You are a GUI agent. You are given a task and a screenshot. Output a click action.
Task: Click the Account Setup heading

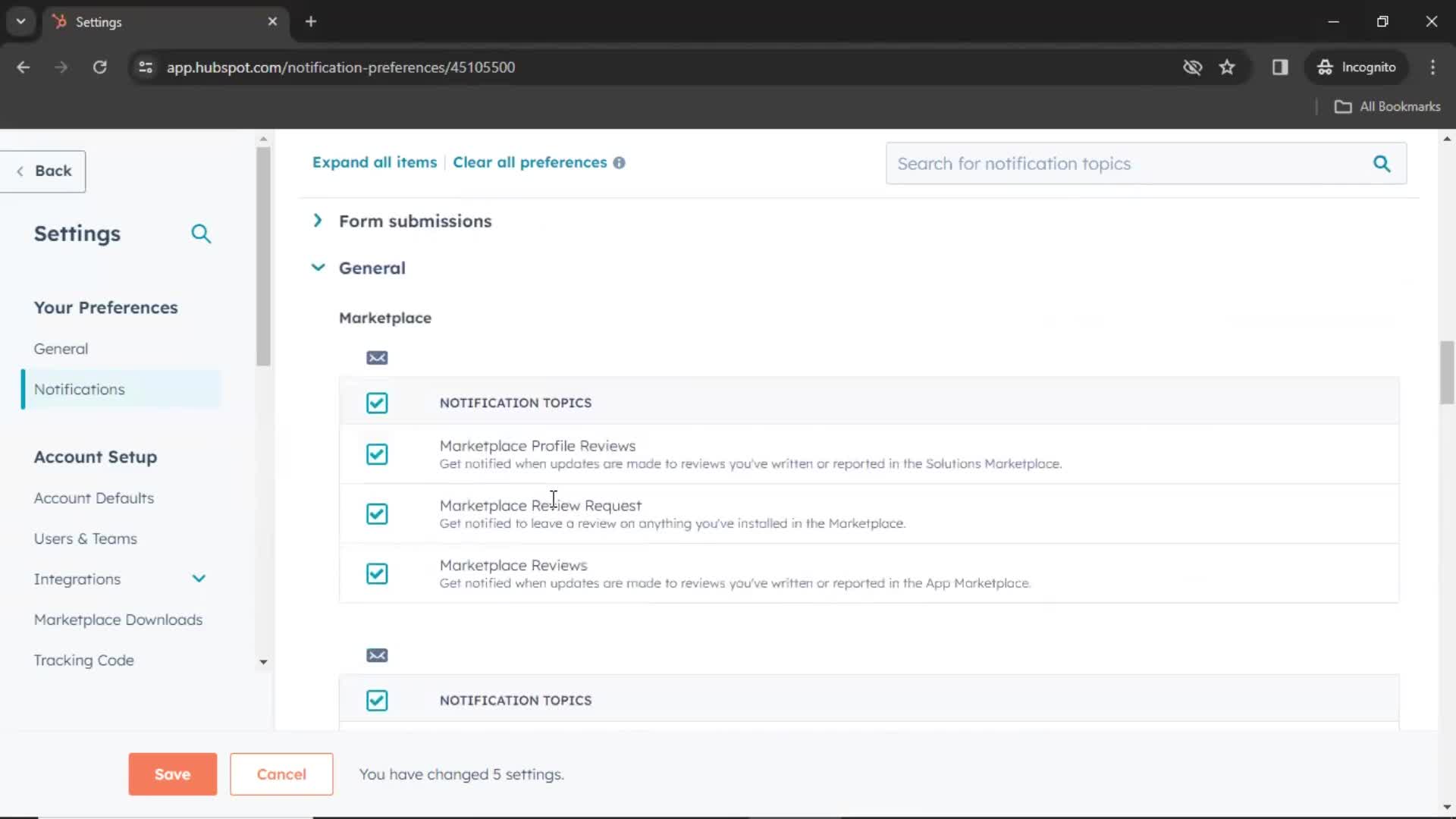point(96,457)
